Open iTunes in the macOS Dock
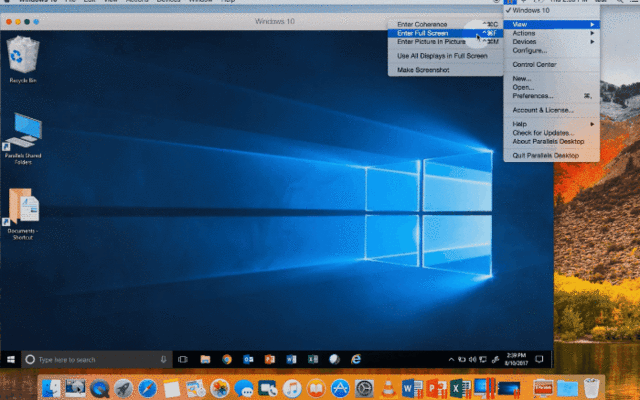 [292, 388]
